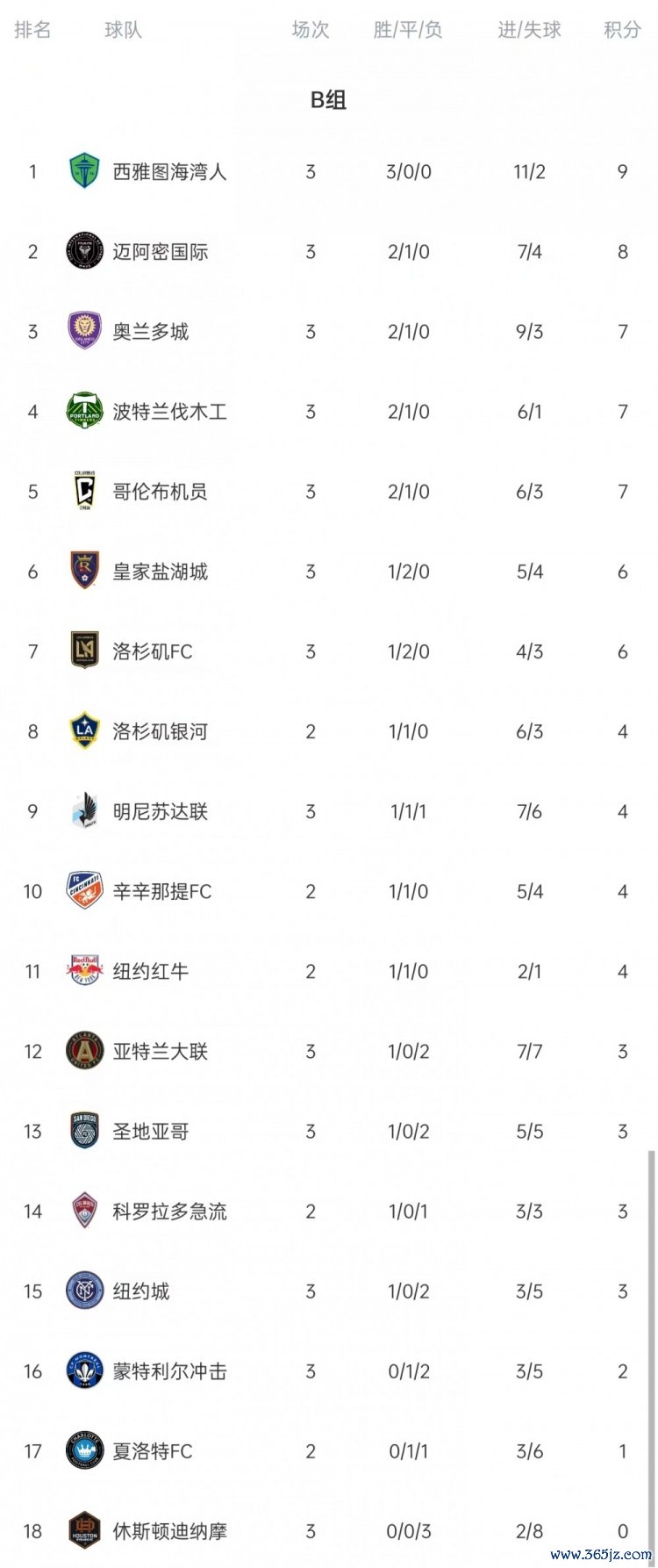Click the Seattle Sounders team crest
658x1568 pixels.
tap(85, 171)
